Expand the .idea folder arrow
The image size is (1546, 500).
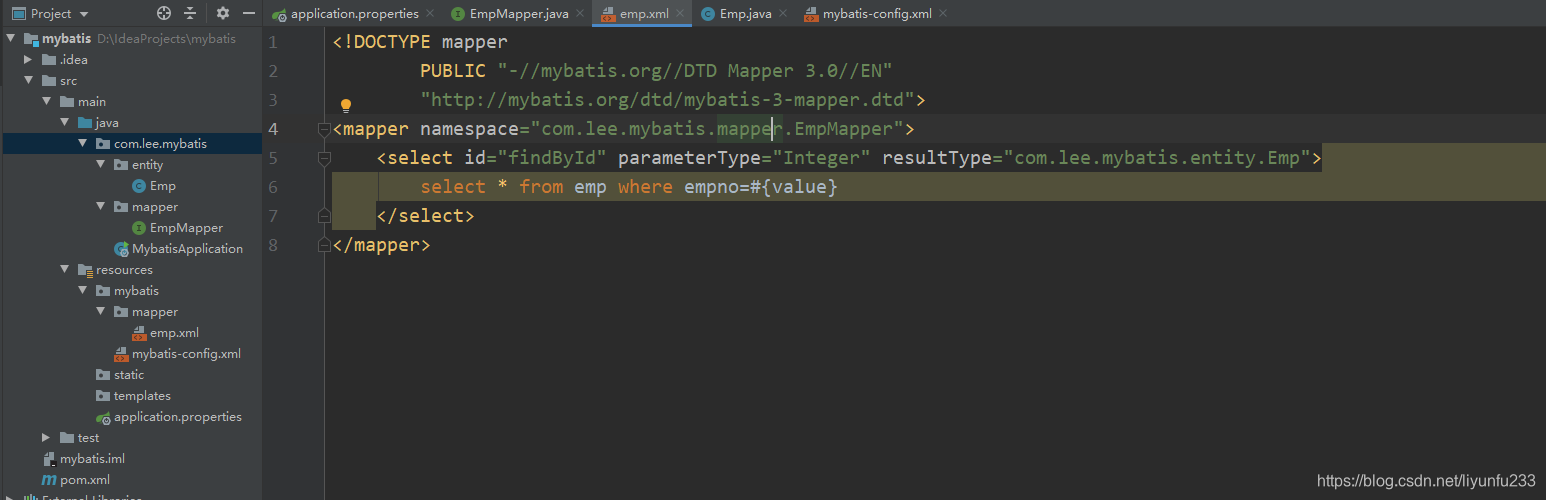[29, 60]
